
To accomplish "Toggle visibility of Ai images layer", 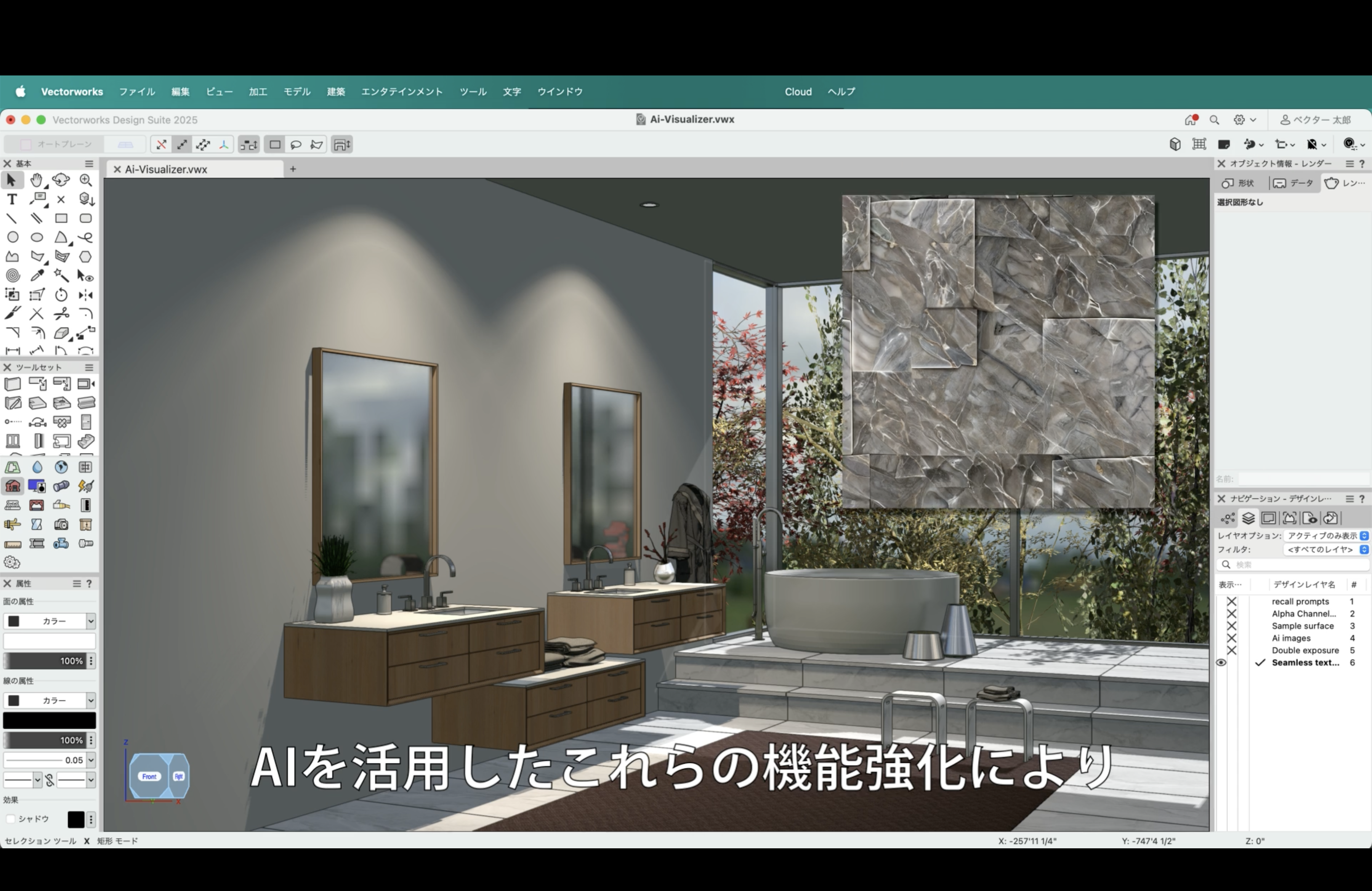I will click(1231, 638).
